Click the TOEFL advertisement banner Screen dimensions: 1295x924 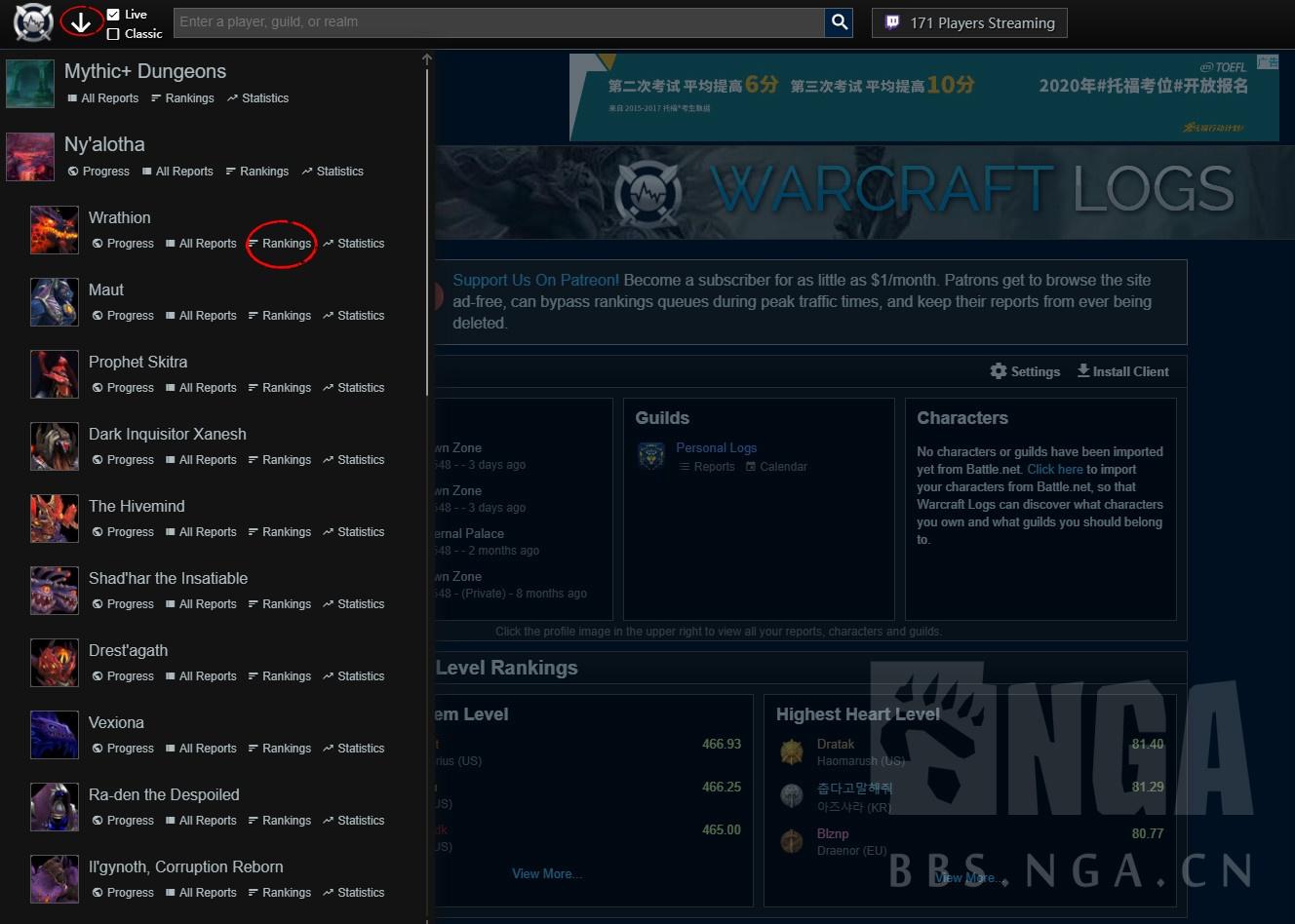(x=923, y=96)
